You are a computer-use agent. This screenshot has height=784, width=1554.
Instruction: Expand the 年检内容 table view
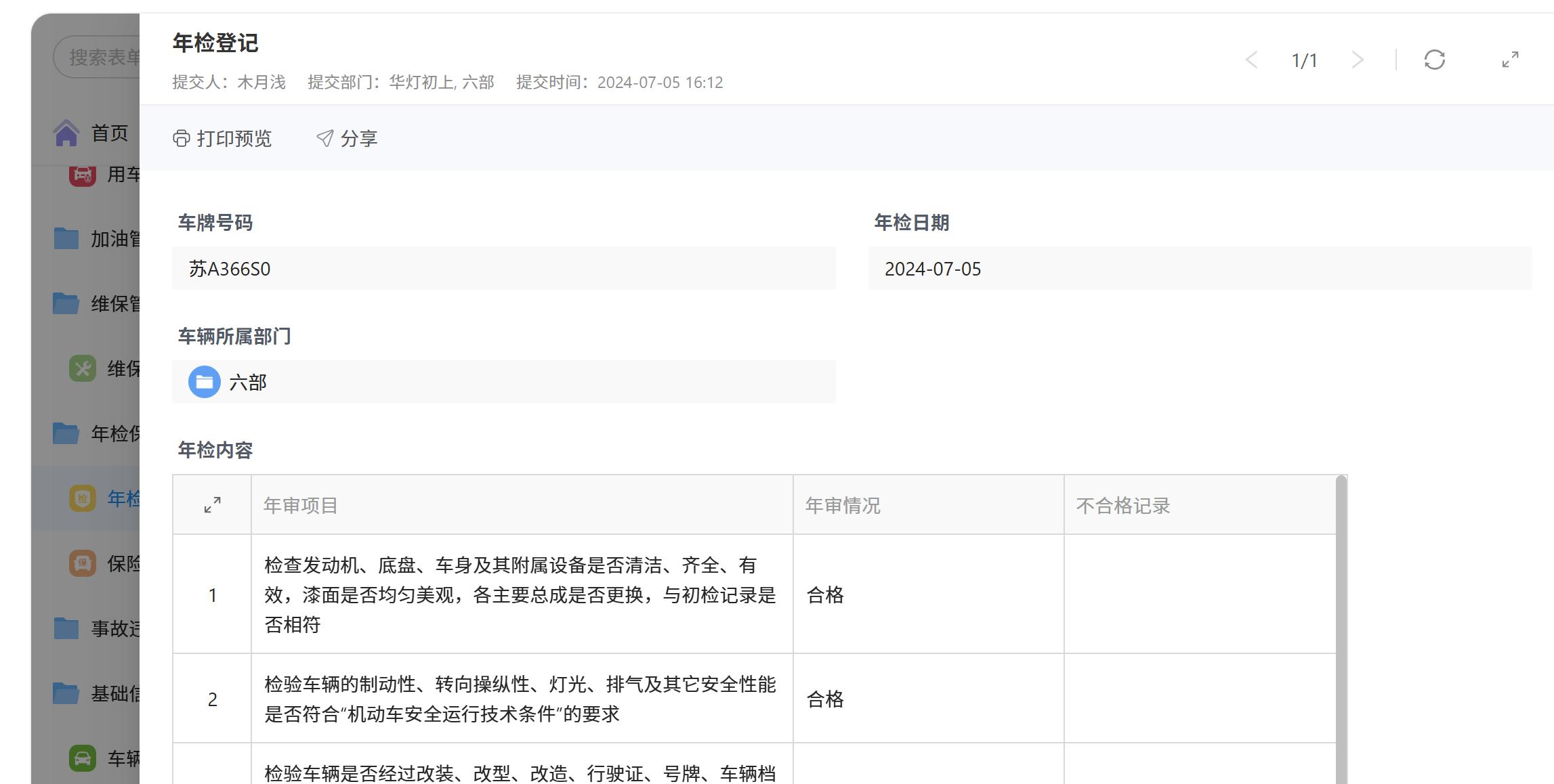(212, 505)
